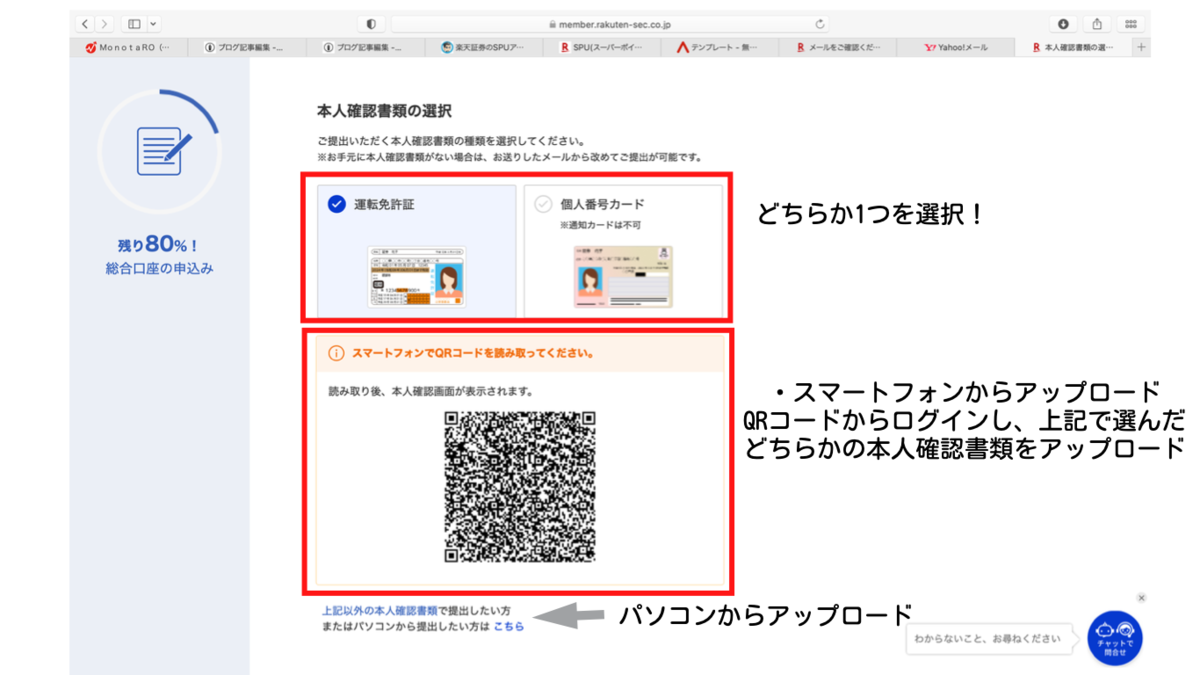Select the 運転免許証 option card

(x=416, y=250)
